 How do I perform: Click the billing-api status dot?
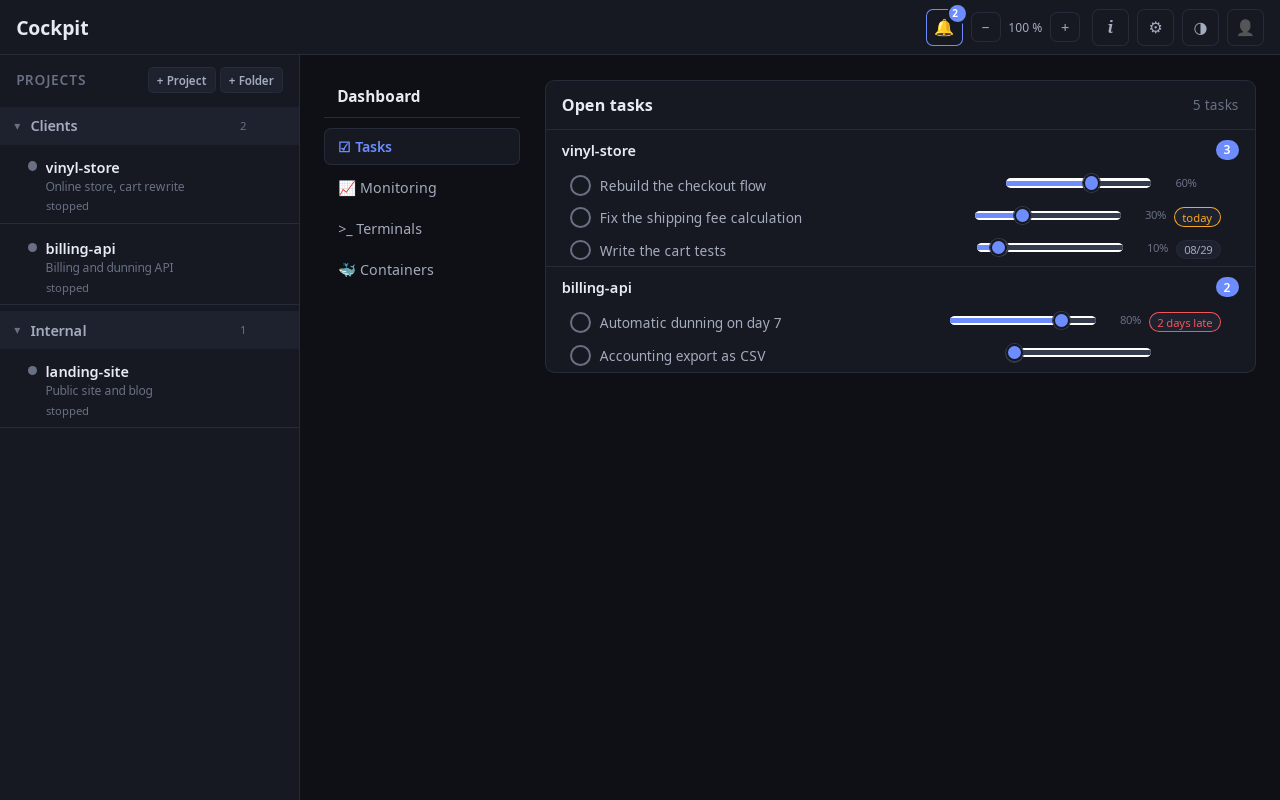pyautogui.click(x=32, y=247)
